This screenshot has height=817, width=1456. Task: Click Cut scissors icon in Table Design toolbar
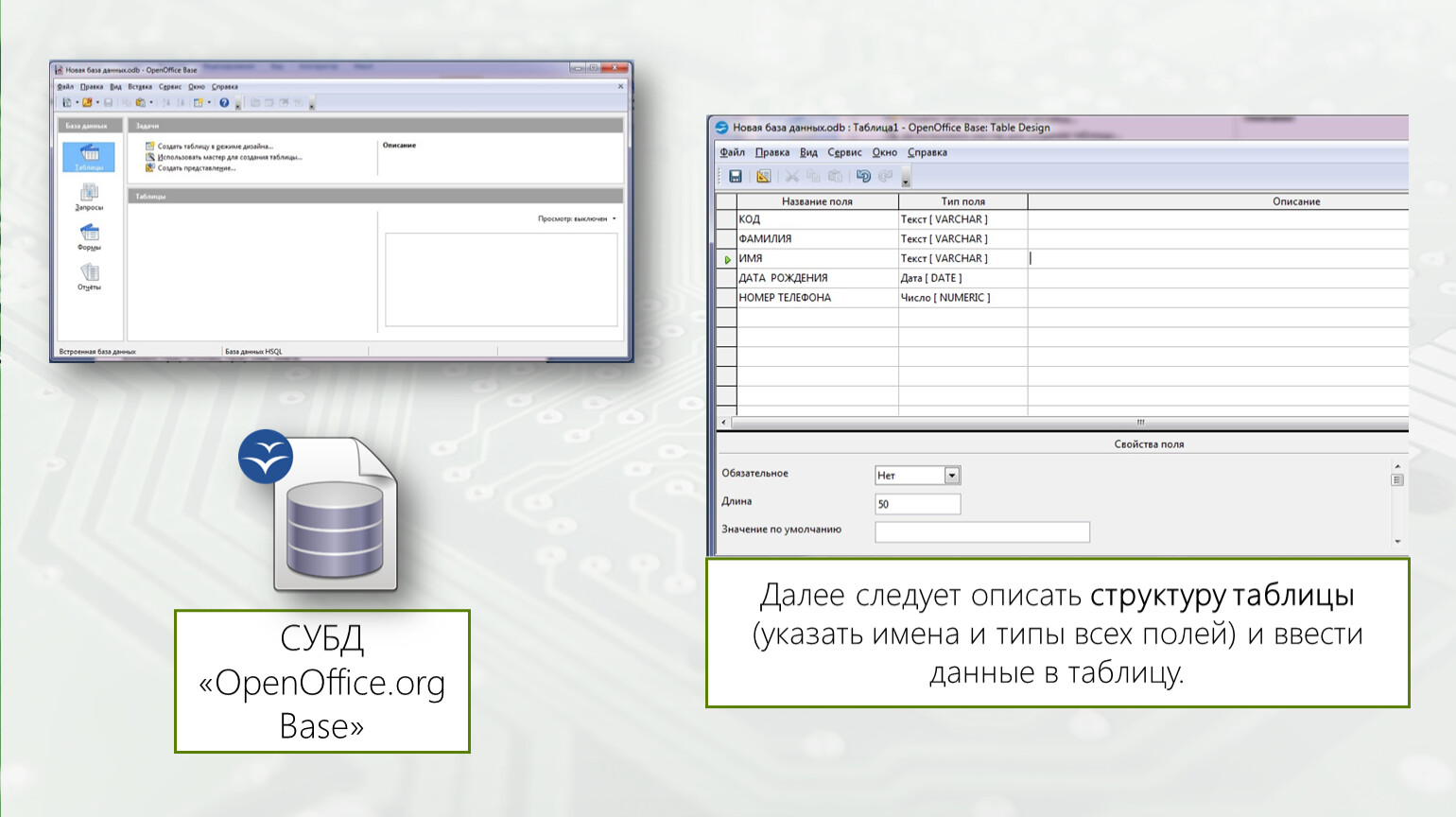pyautogui.click(x=792, y=176)
